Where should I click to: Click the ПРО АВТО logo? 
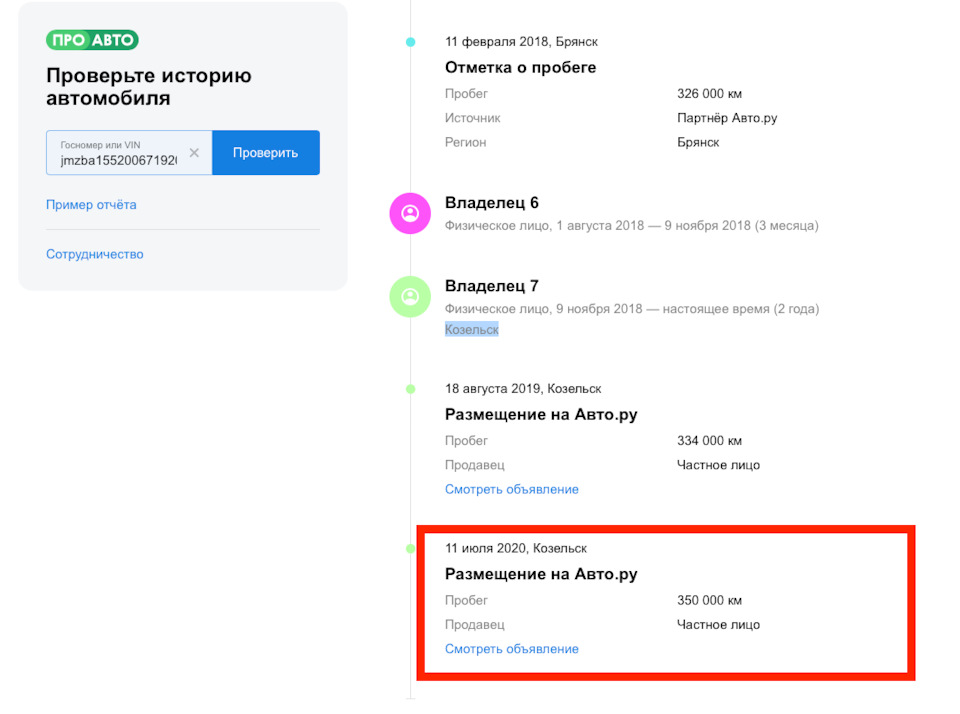(92, 40)
